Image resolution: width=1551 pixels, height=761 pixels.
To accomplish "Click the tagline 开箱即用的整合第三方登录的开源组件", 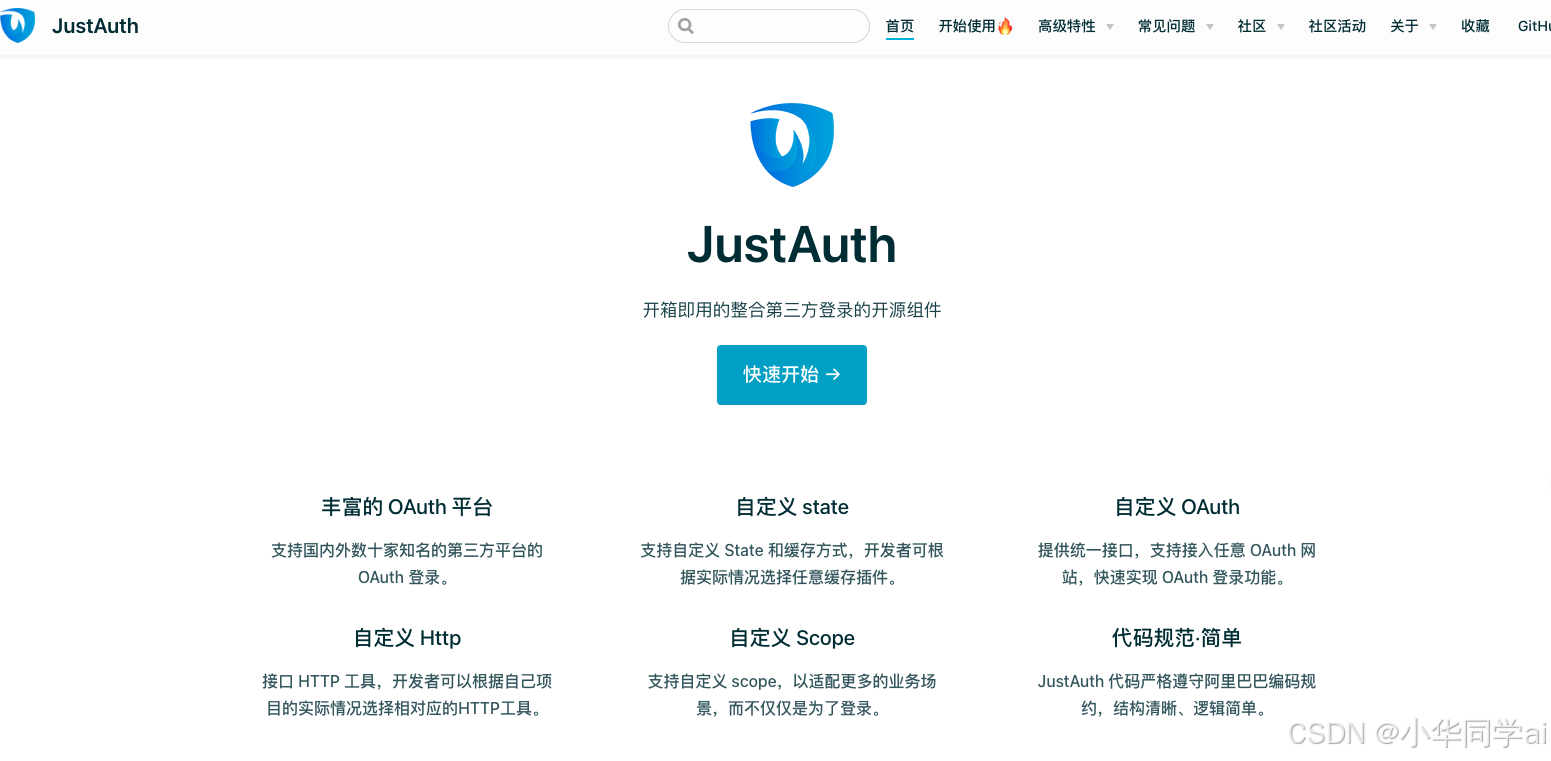I will 792,310.
